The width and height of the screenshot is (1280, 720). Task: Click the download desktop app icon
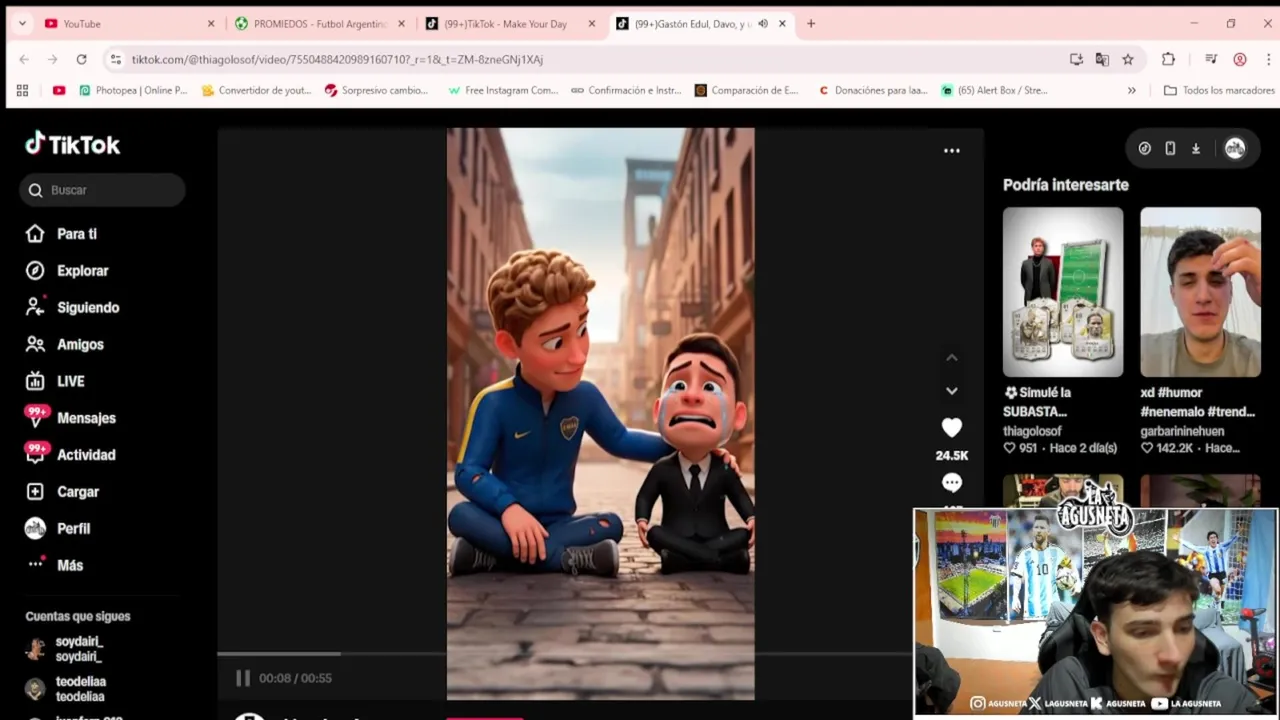[x=1196, y=149]
